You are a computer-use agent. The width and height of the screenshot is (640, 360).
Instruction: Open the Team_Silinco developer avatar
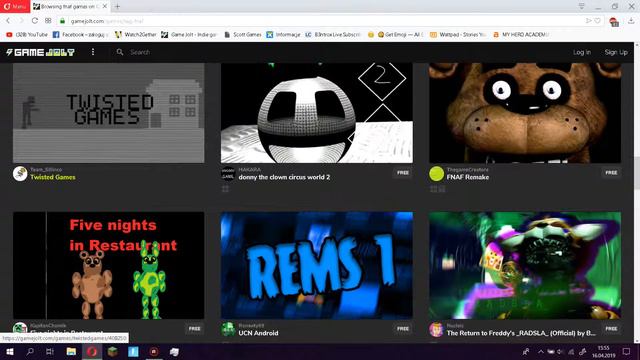[20, 173]
